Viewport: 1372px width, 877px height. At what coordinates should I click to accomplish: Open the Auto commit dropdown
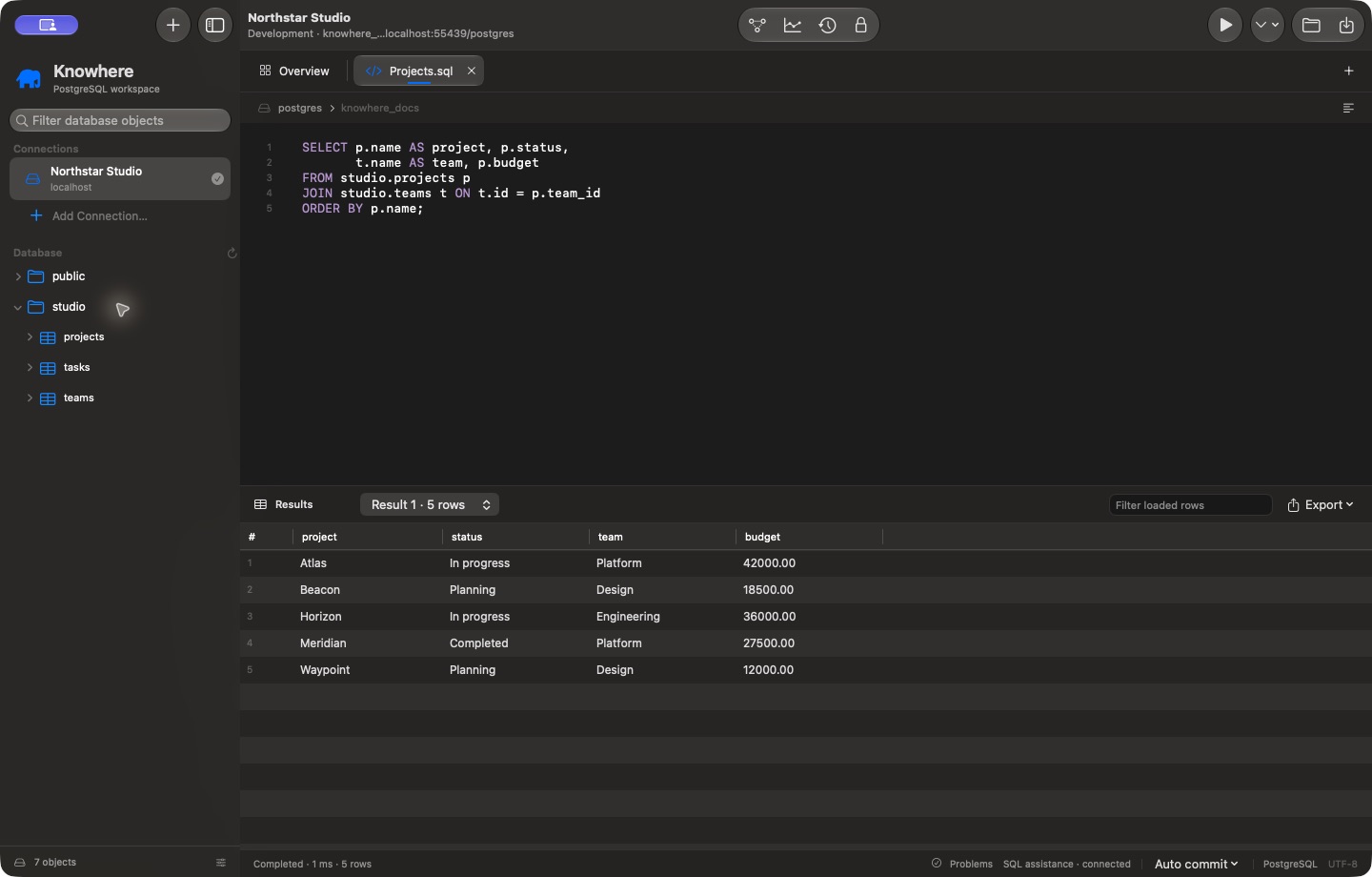pos(1197,864)
